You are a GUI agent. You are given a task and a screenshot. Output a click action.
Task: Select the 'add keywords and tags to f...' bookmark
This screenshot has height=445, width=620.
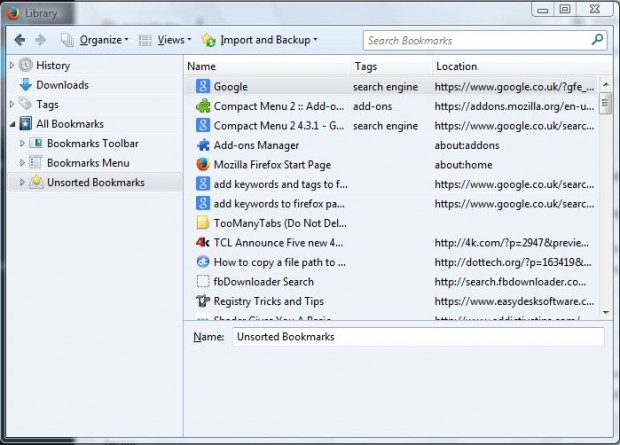pos(281,184)
